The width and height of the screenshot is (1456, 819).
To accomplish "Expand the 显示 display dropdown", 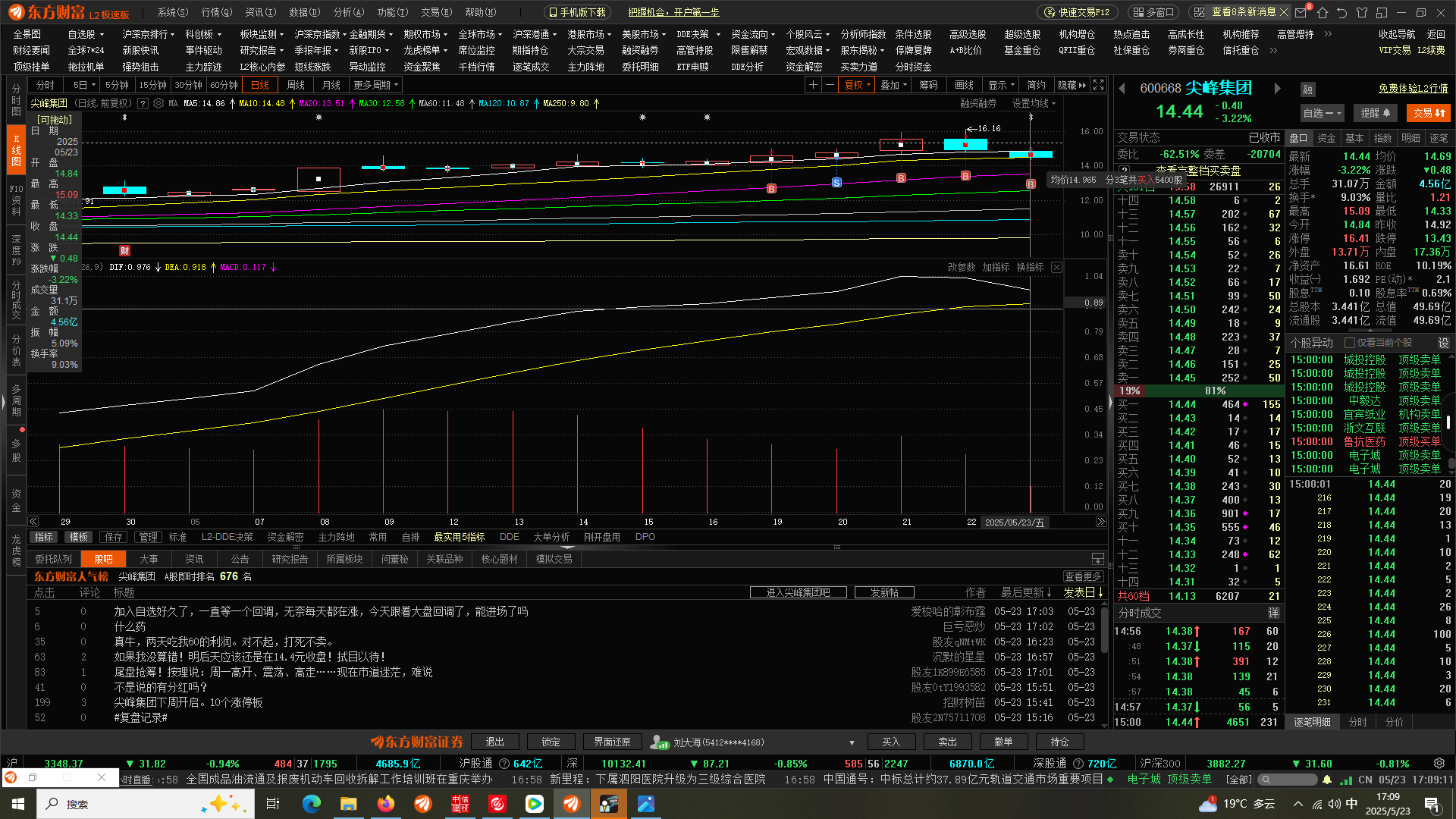I will [1002, 85].
